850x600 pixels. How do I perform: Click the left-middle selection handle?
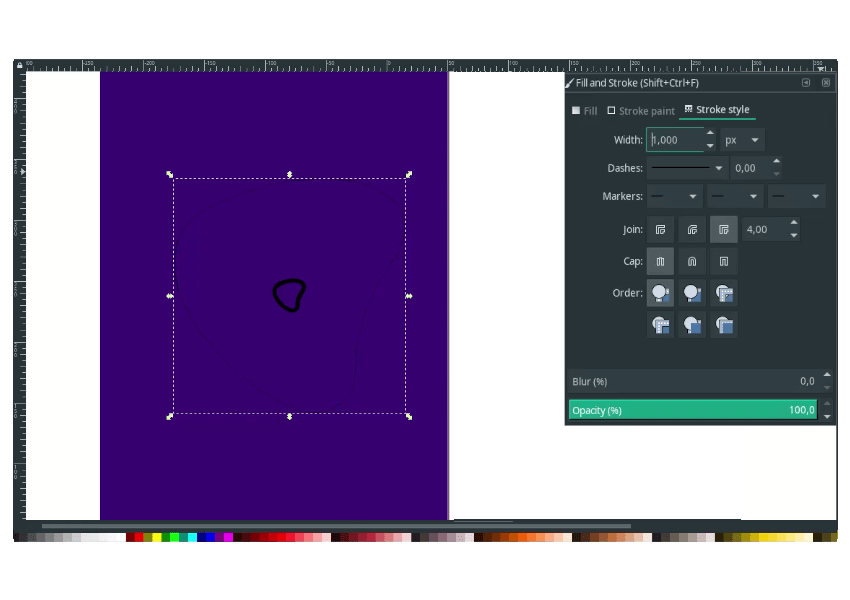tap(170, 296)
